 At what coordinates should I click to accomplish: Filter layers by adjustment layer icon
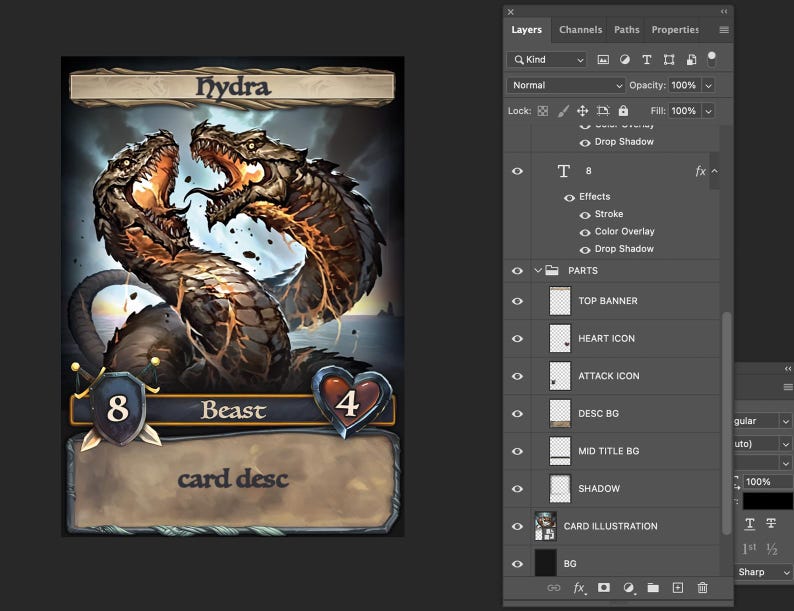pyautogui.click(x=625, y=60)
